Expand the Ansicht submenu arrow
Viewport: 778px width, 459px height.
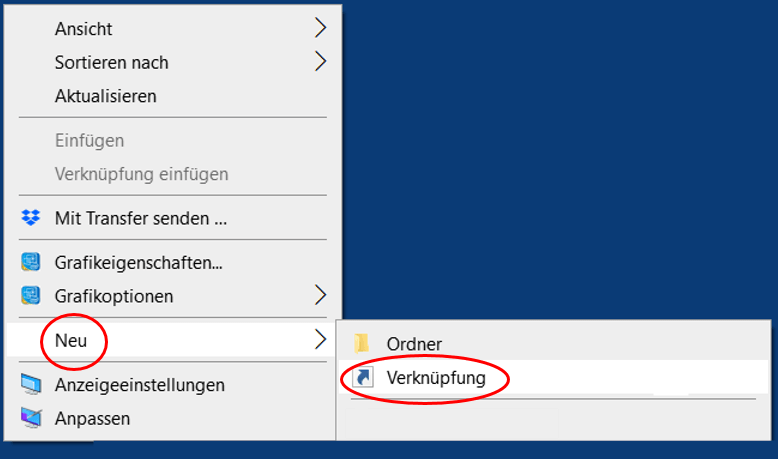321,28
